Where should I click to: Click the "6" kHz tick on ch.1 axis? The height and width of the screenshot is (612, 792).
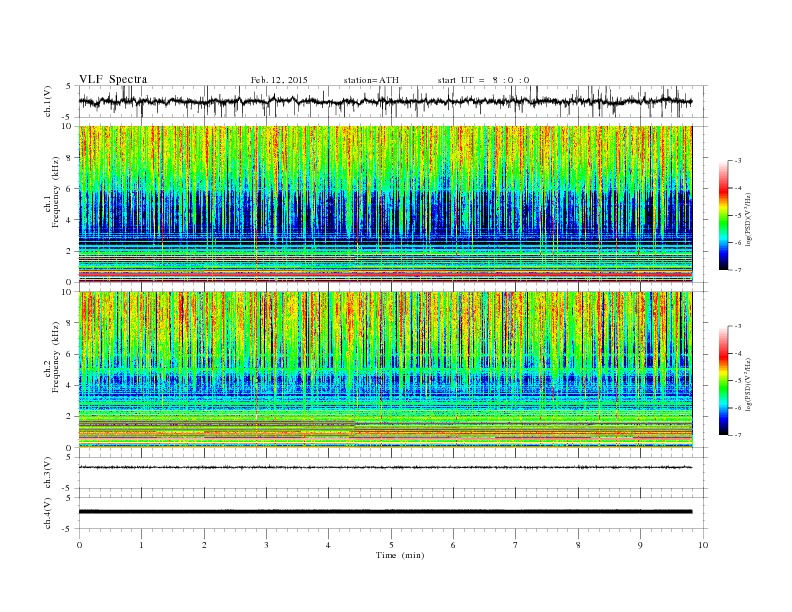[x=69, y=189]
